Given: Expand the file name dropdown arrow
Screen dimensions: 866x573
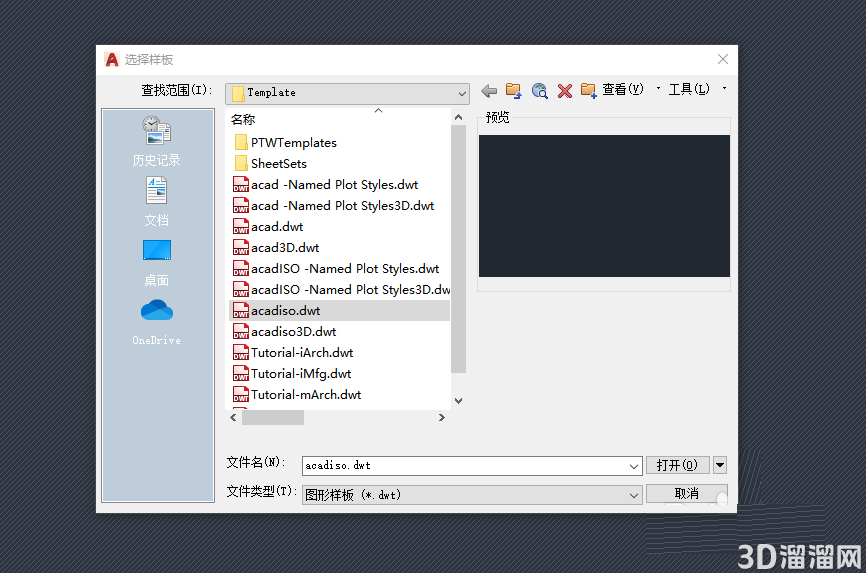Looking at the screenshot, I should 634,466.
